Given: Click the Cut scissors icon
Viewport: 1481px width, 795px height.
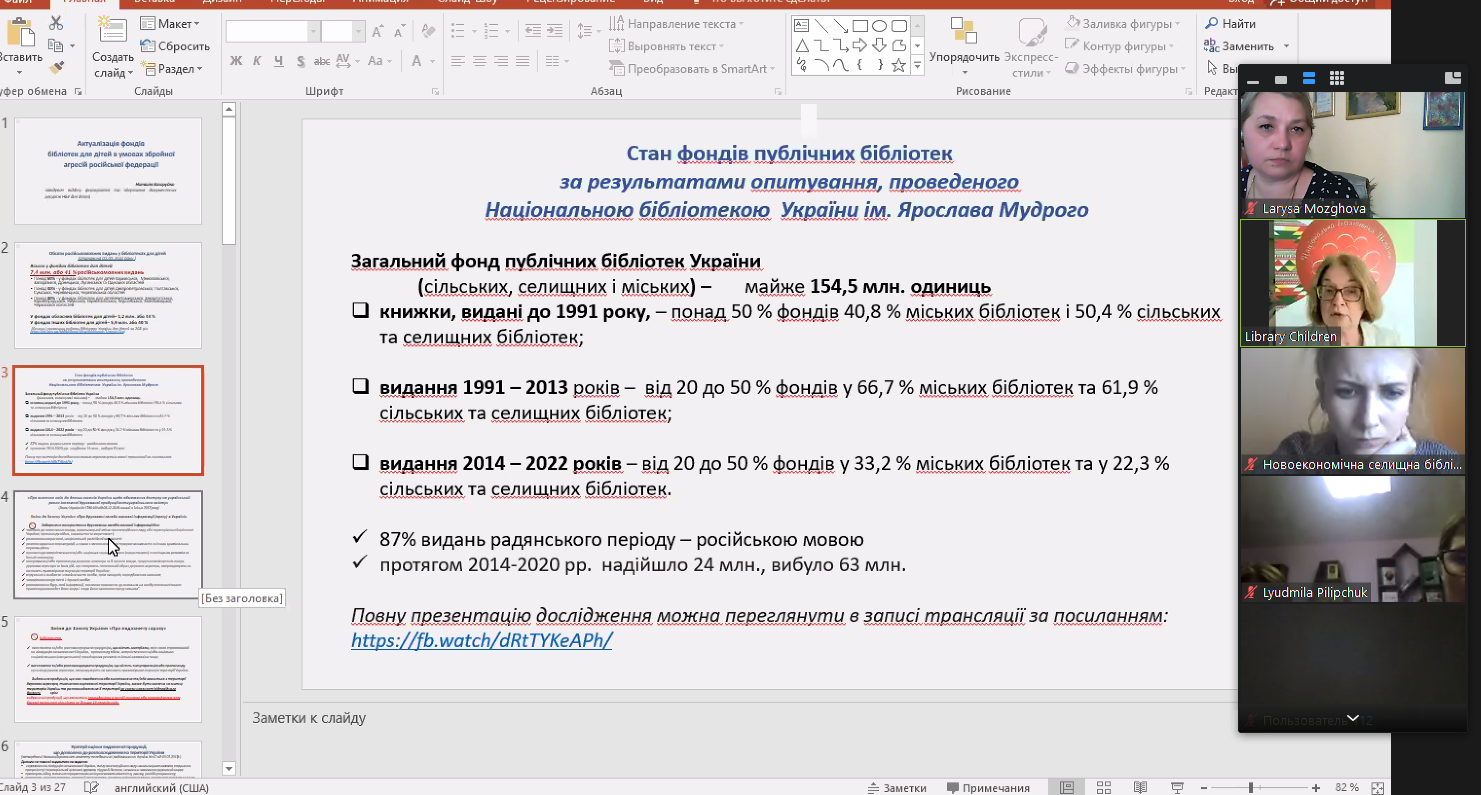Looking at the screenshot, I should [55, 23].
